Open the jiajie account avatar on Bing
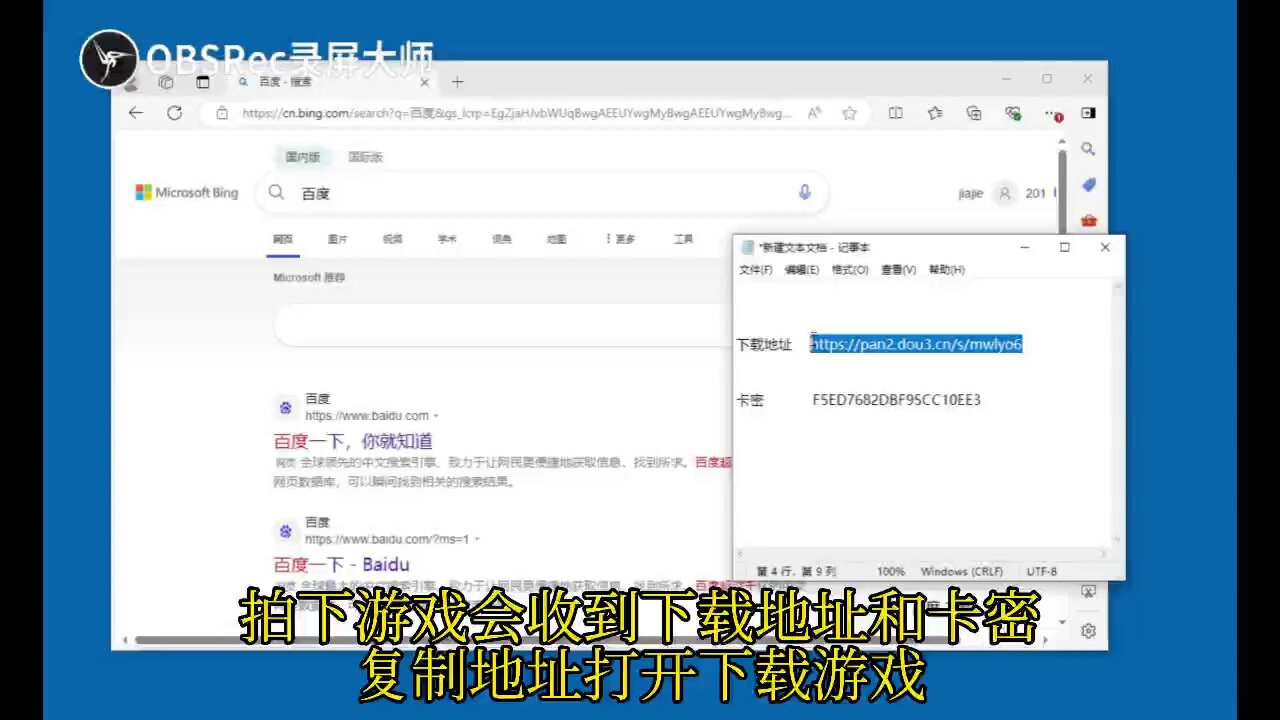The image size is (1280, 720). (x=1005, y=193)
